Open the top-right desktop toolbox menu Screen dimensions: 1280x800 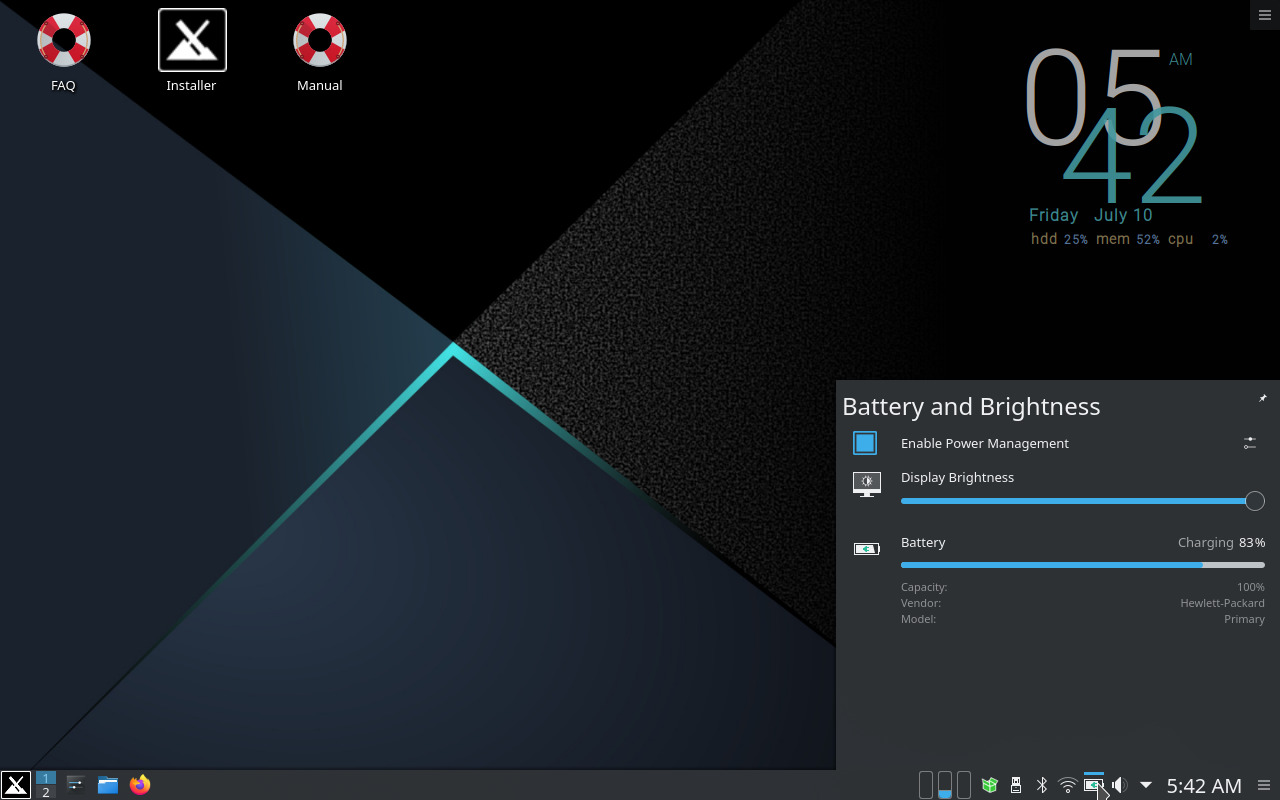click(x=1264, y=15)
